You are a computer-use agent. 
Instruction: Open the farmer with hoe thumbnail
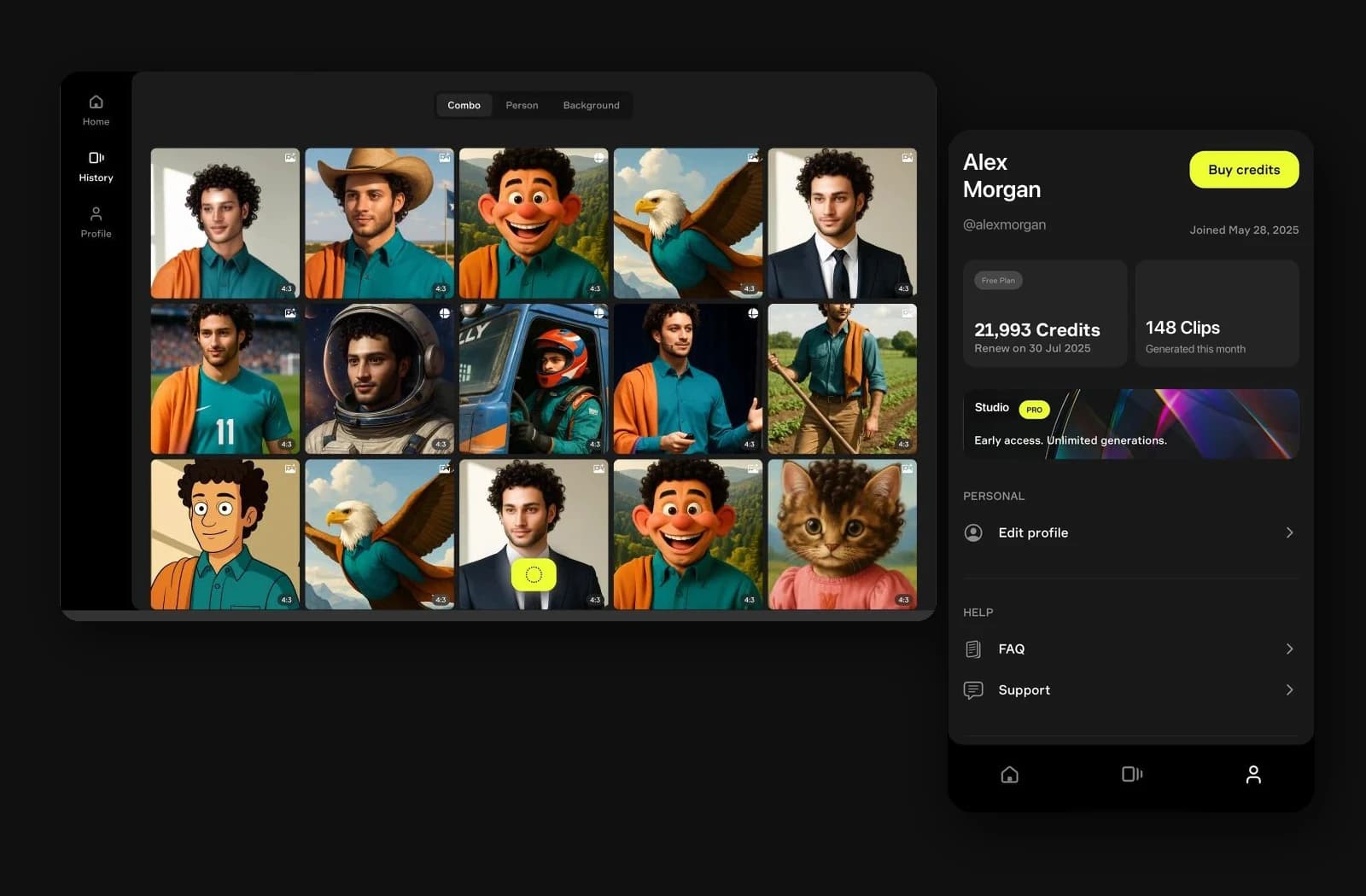tap(842, 379)
